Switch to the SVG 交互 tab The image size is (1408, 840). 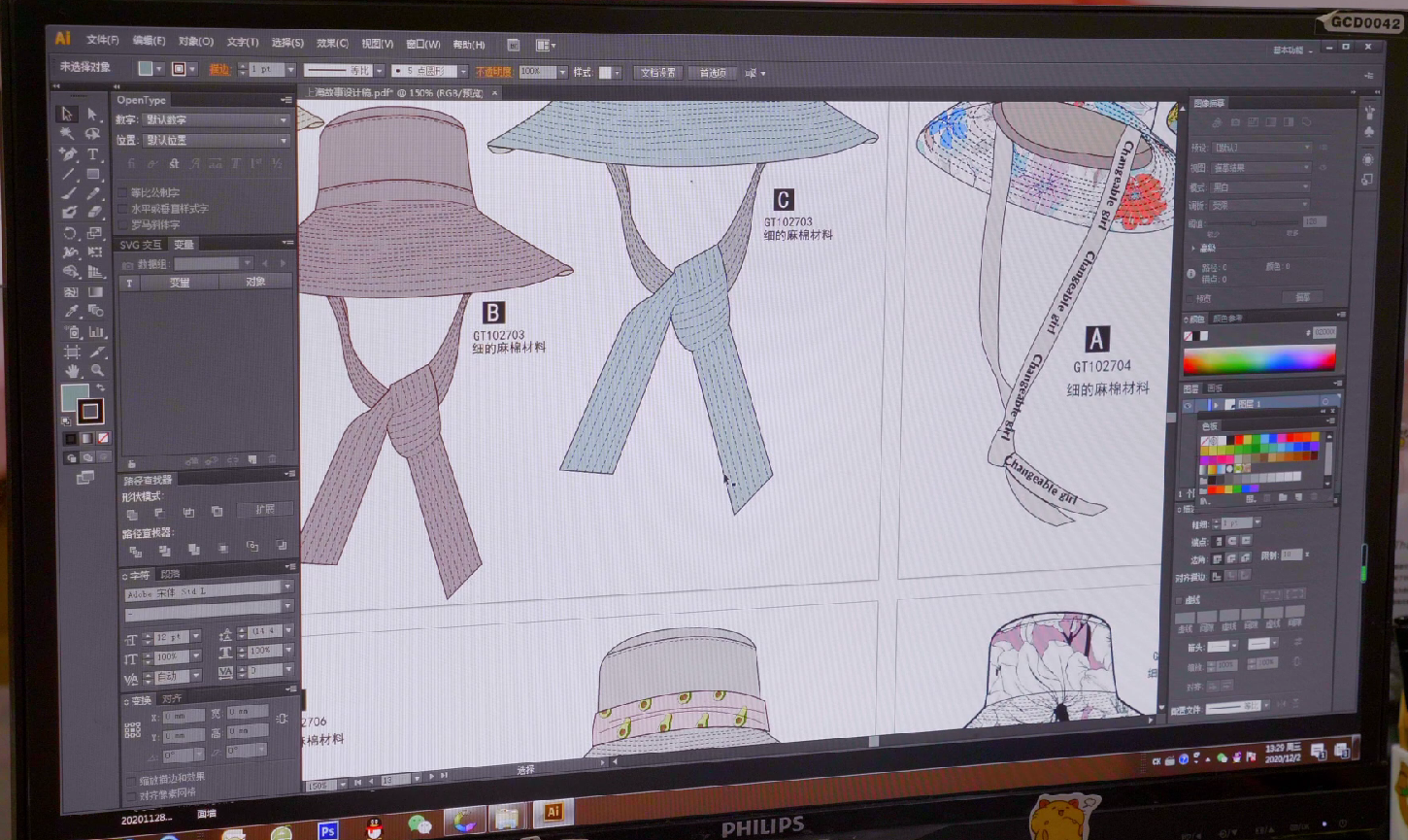[x=141, y=245]
